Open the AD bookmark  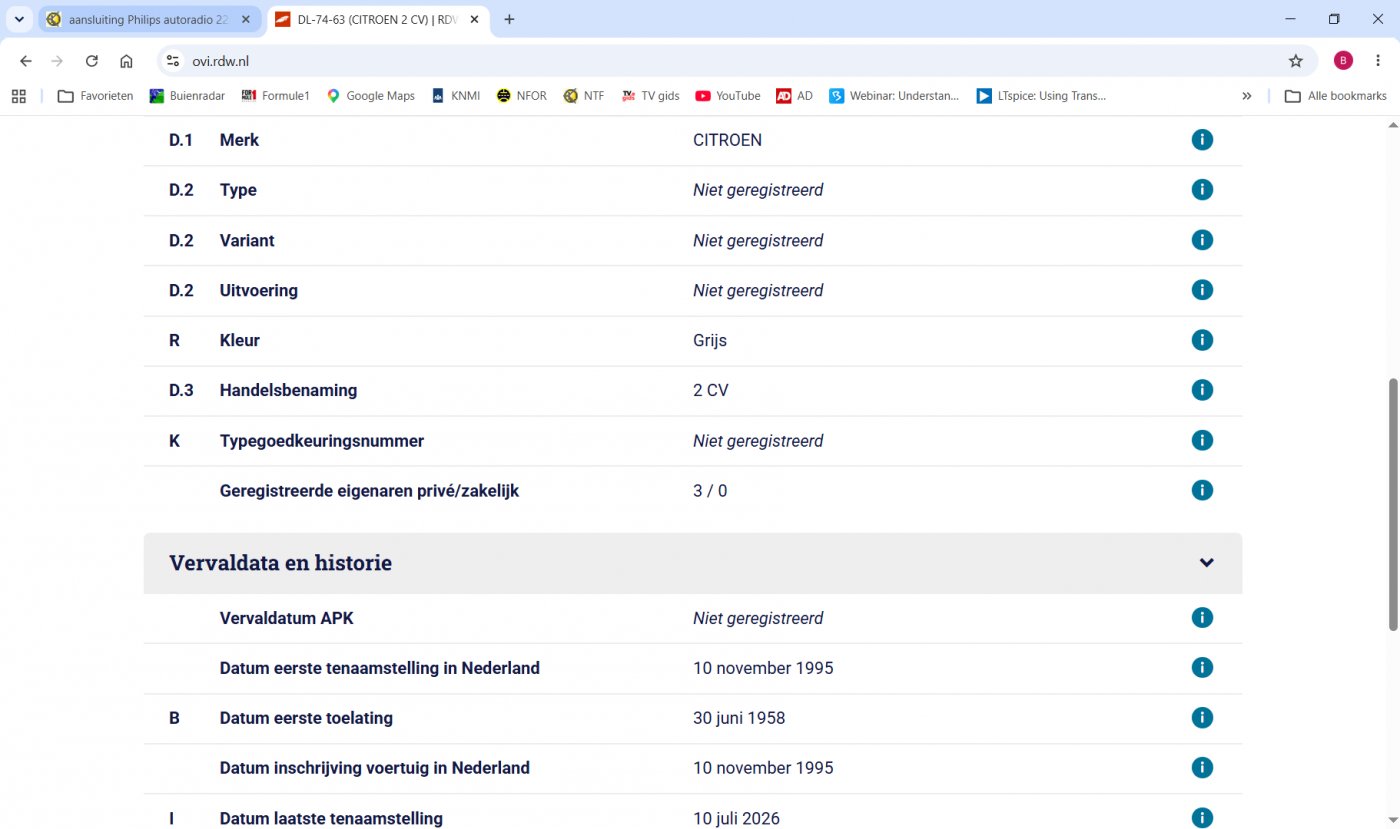coord(794,96)
